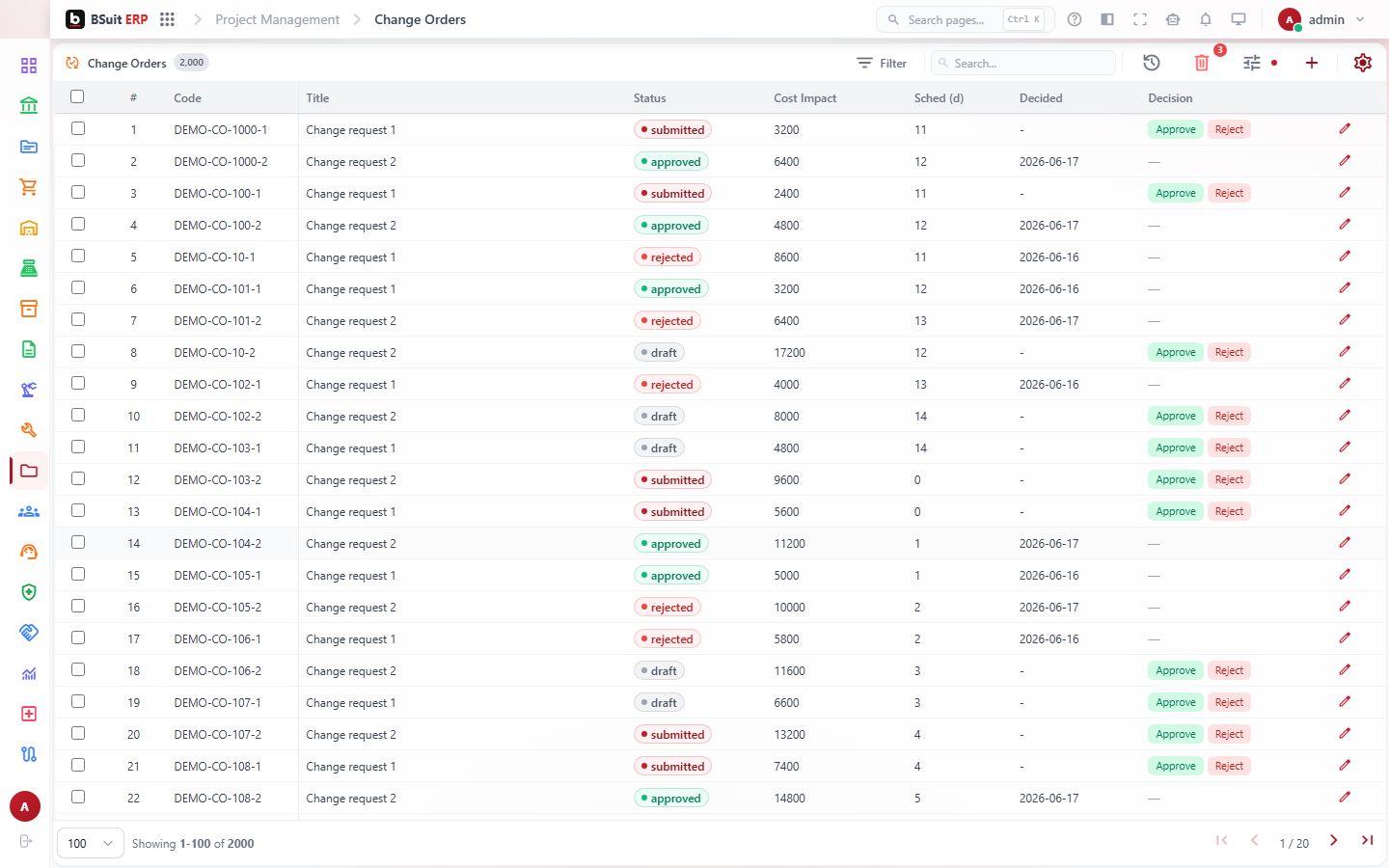Check the box for row DEMO-CO-1000-1

tap(78, 128)
